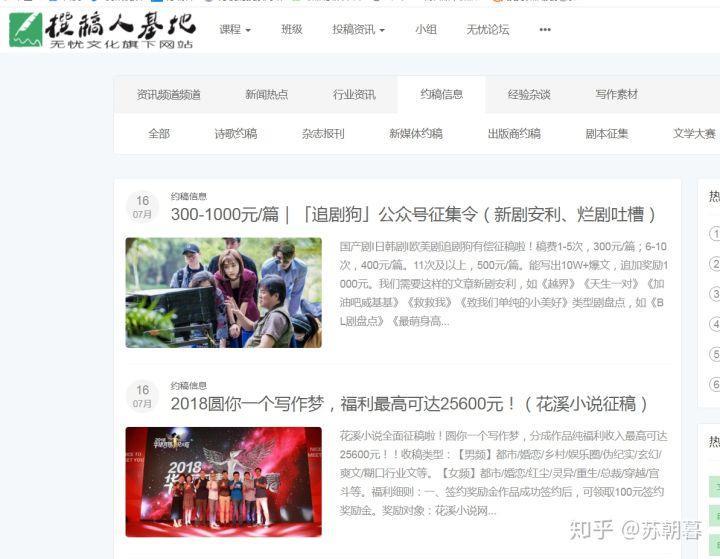Image resolution: width=720 pixels, height=559 pixels.
Task: Open the 追剧狗 公众号征集令 article title
Action: tap(414, 214)
